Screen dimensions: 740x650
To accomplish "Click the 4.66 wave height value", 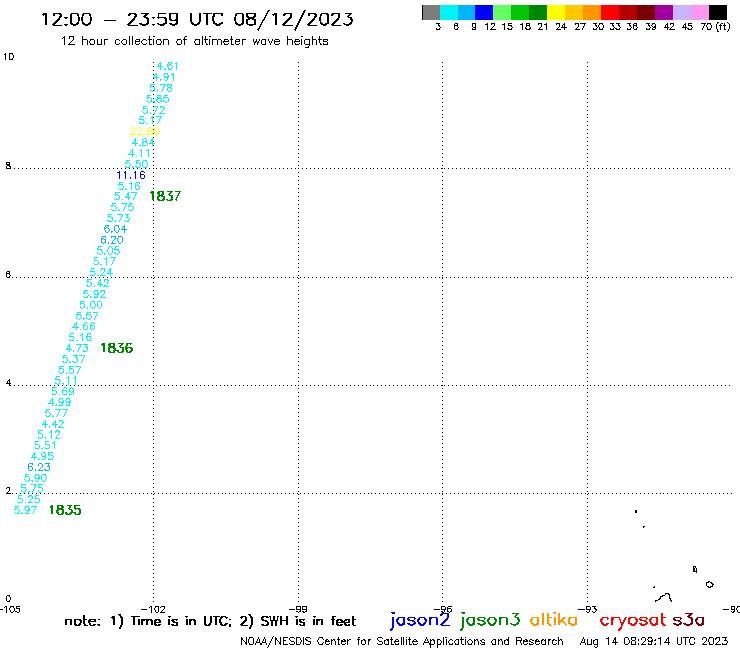I will [84, 326].
